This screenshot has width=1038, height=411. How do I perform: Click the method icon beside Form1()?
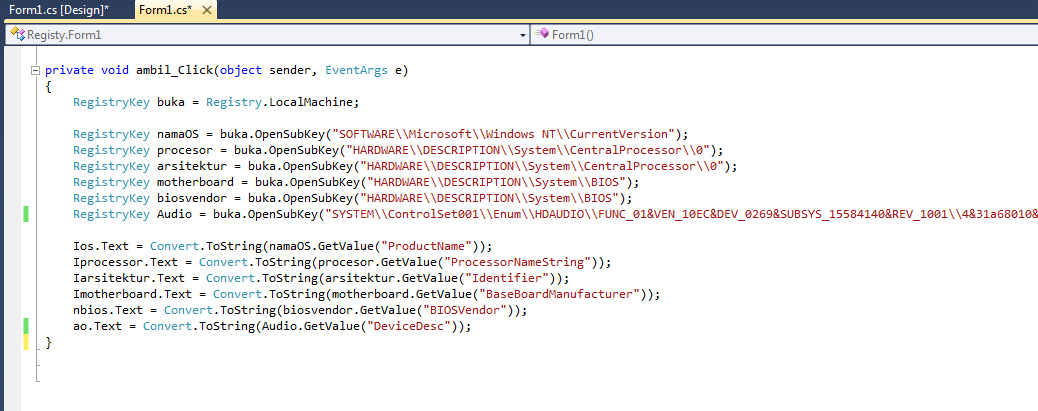(543, 34)
